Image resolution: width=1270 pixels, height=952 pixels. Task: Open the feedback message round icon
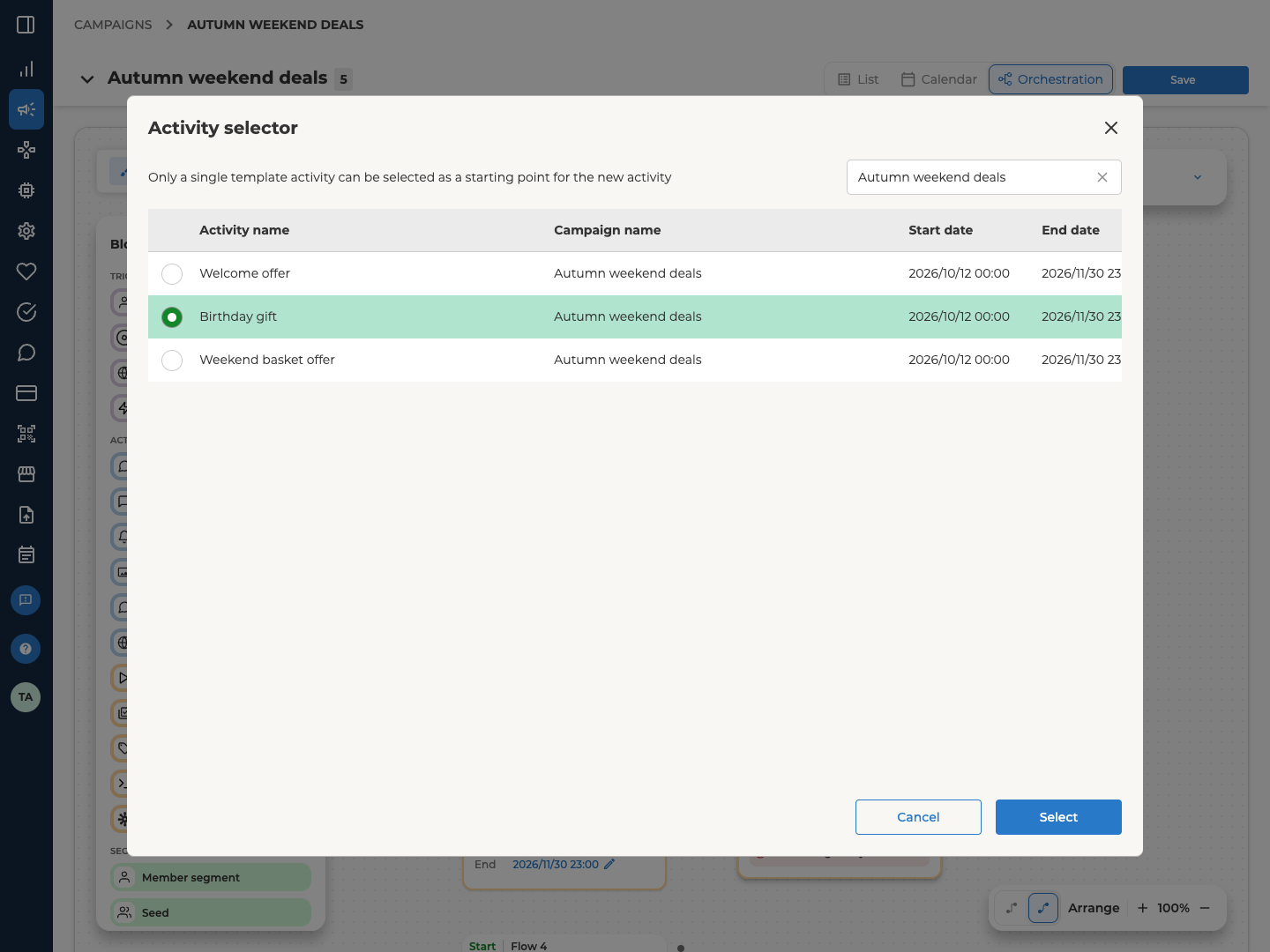pos(26,600)
